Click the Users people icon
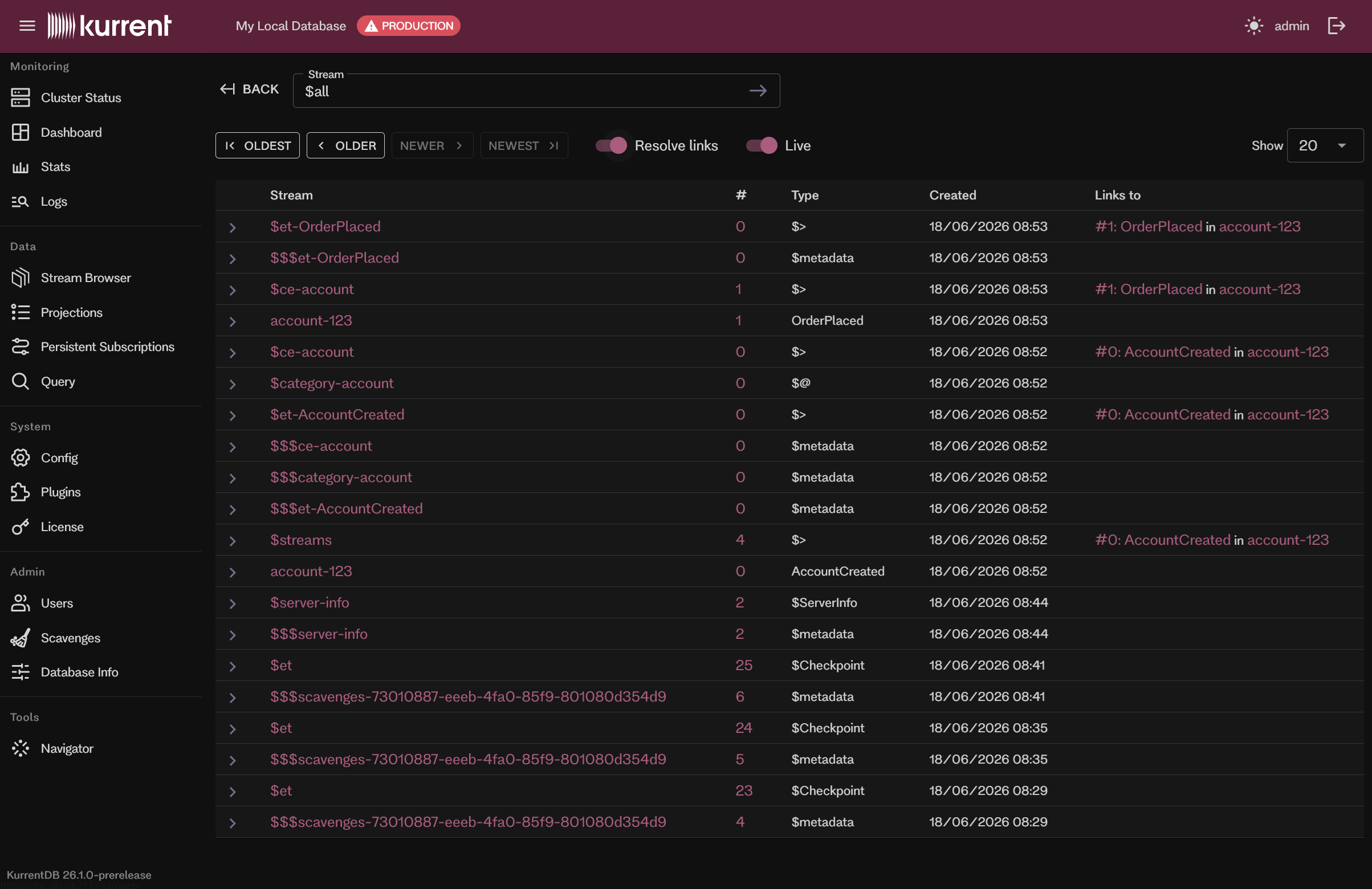The width and height of the screenshot is (1372, 889). pyautogui.click(x=20, y=603)
